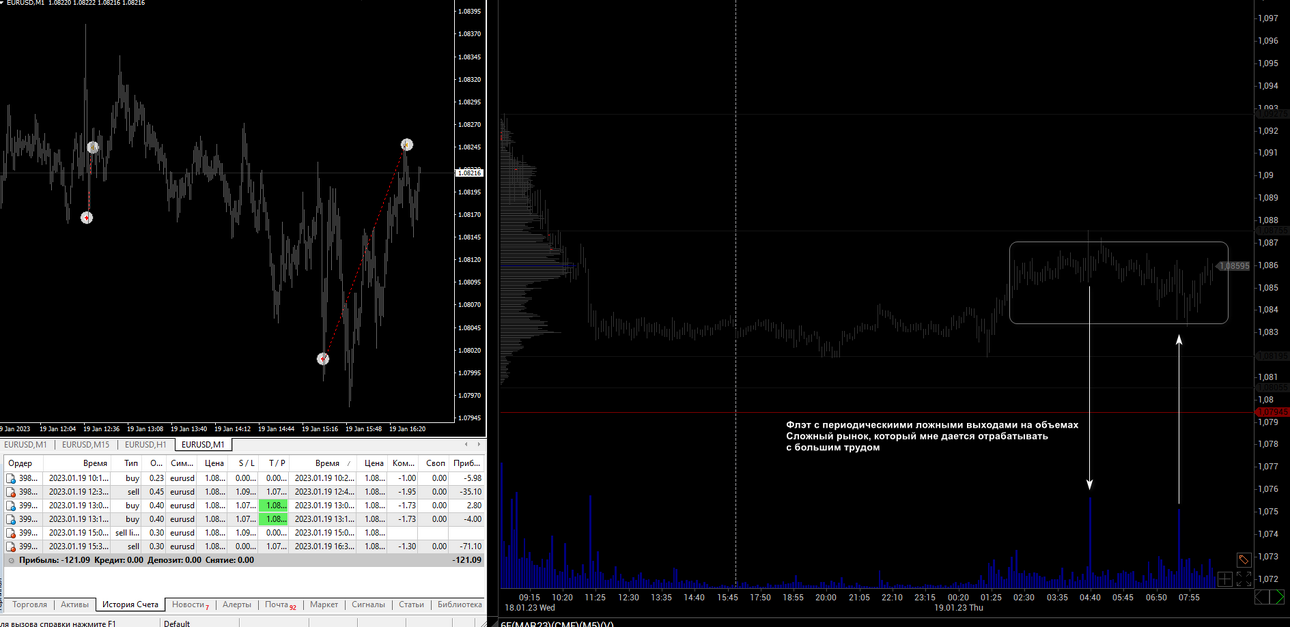The height and width of the screenshot is (627, 1290).
Task: Sort by the S / L column header
Action: click(x=243, y=464)
